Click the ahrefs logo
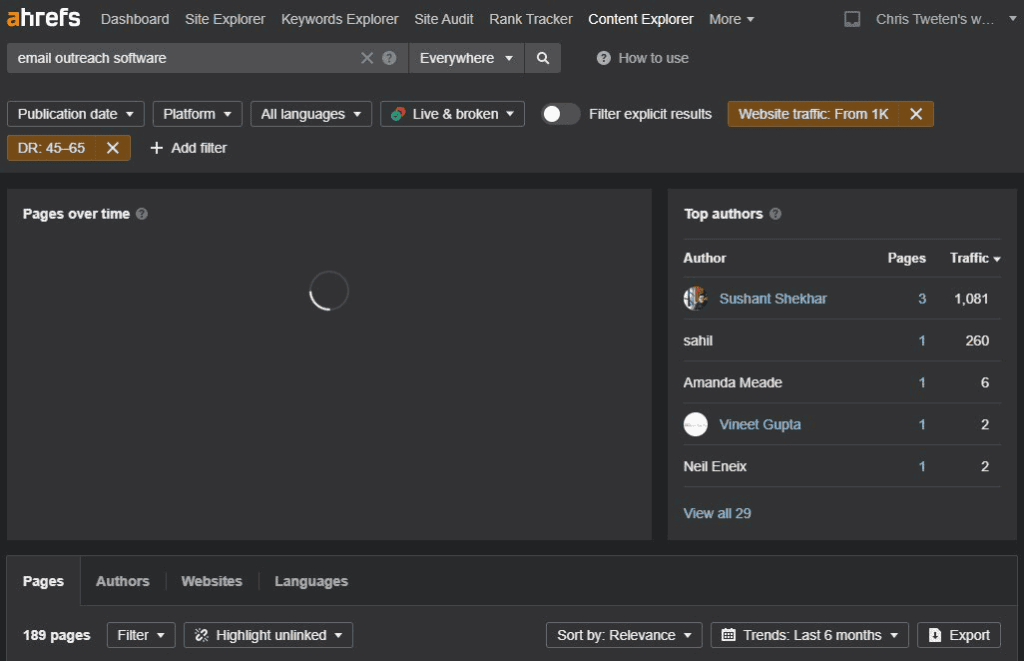The image size is (1024, 661). [x=44, y=18]
